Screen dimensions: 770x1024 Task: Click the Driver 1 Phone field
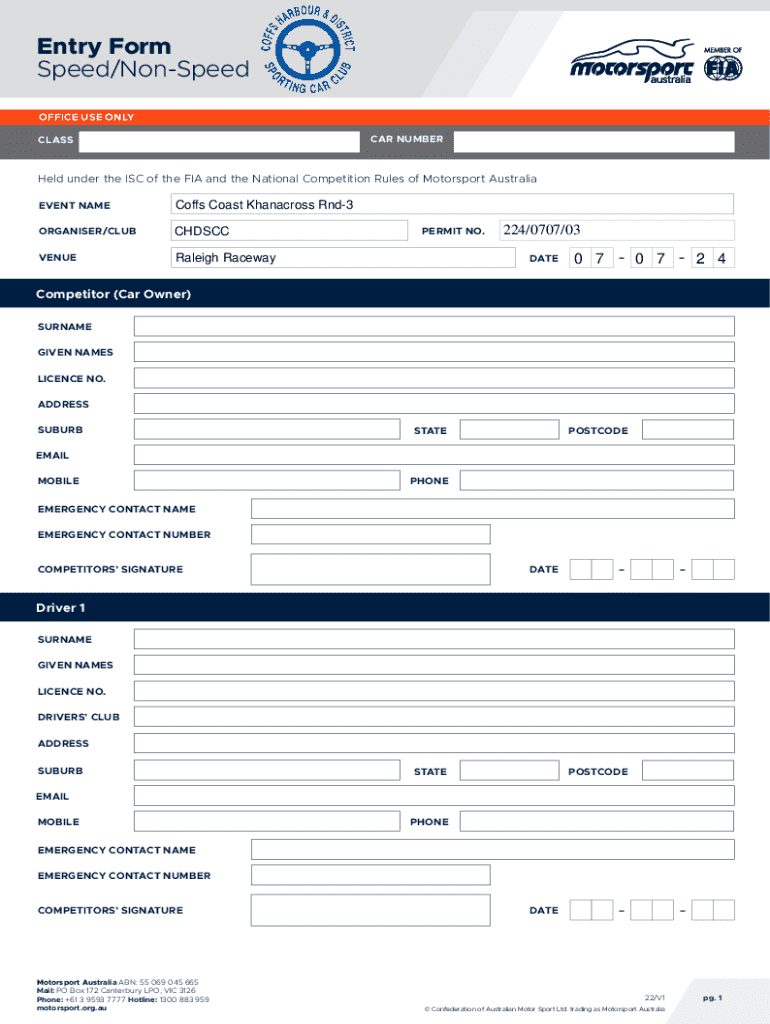(596, 822)
